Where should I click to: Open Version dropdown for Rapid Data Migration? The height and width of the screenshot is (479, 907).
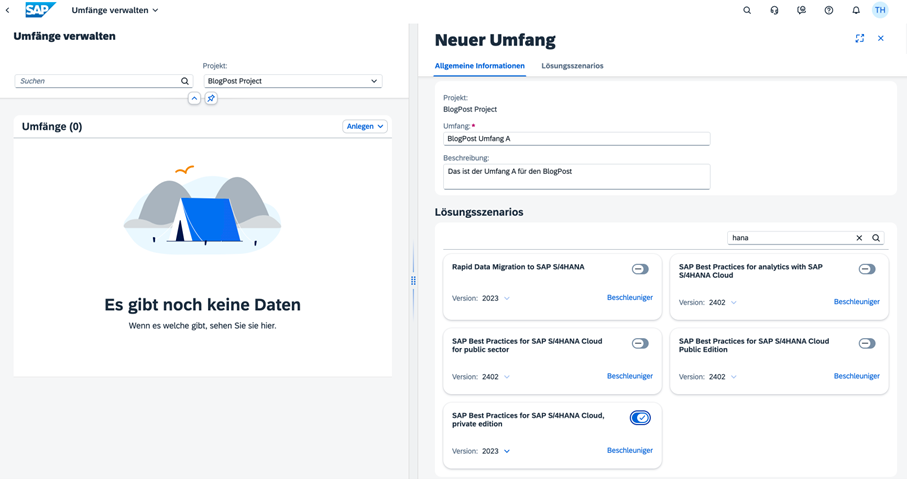pyautogui.click(x=507, y=298)
